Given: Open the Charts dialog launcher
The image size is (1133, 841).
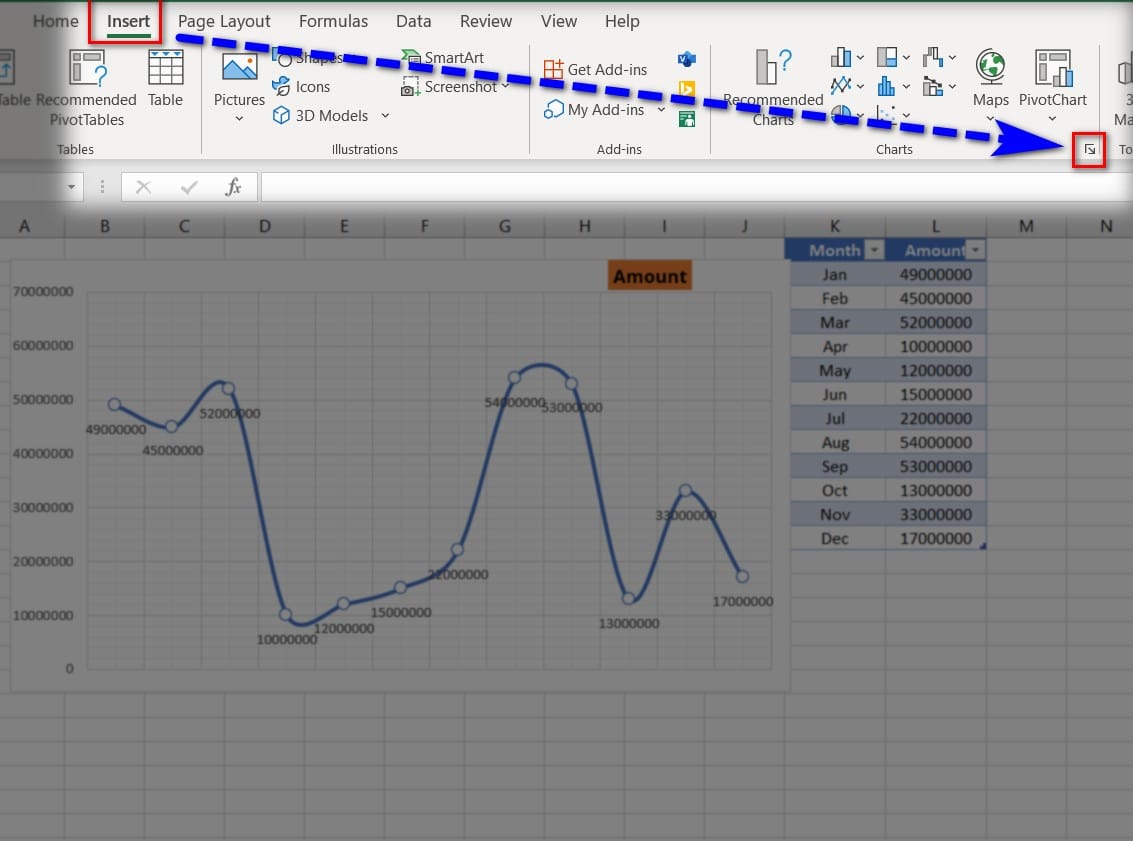Looking at the screenshot, I should point(1089,150).
